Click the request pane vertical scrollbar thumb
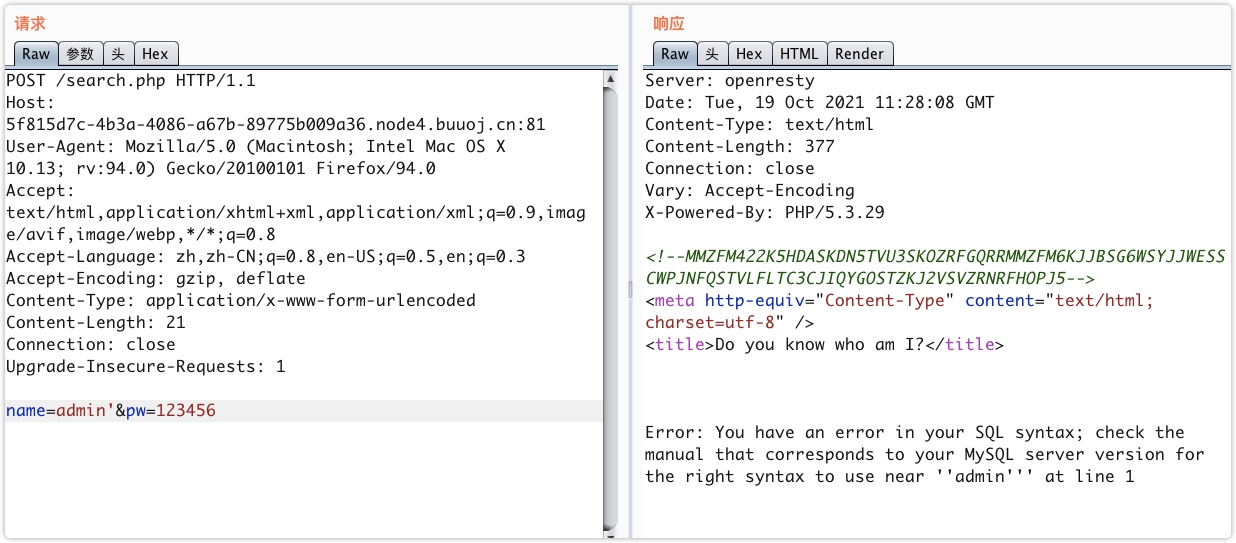 click(x=610, y=300)
